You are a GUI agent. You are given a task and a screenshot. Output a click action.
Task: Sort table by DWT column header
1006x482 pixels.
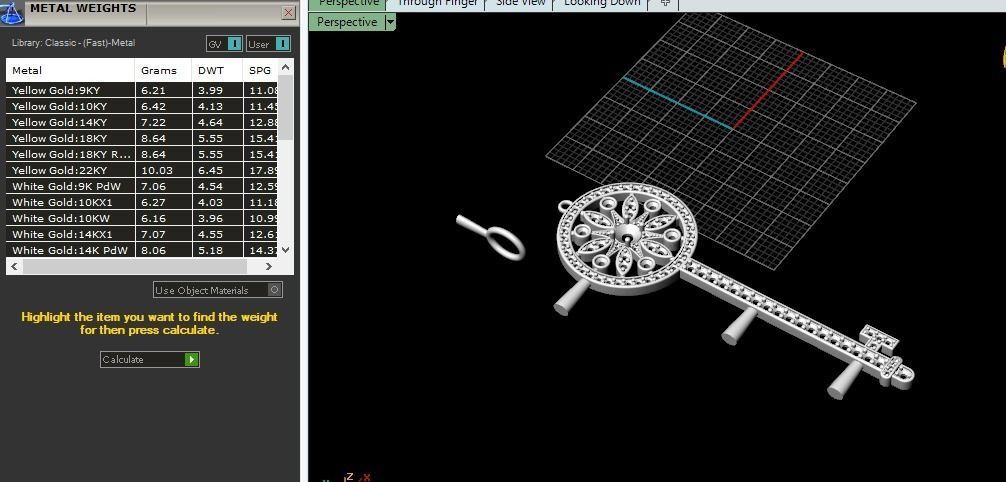pyautogui.click(x=217, y=71)
